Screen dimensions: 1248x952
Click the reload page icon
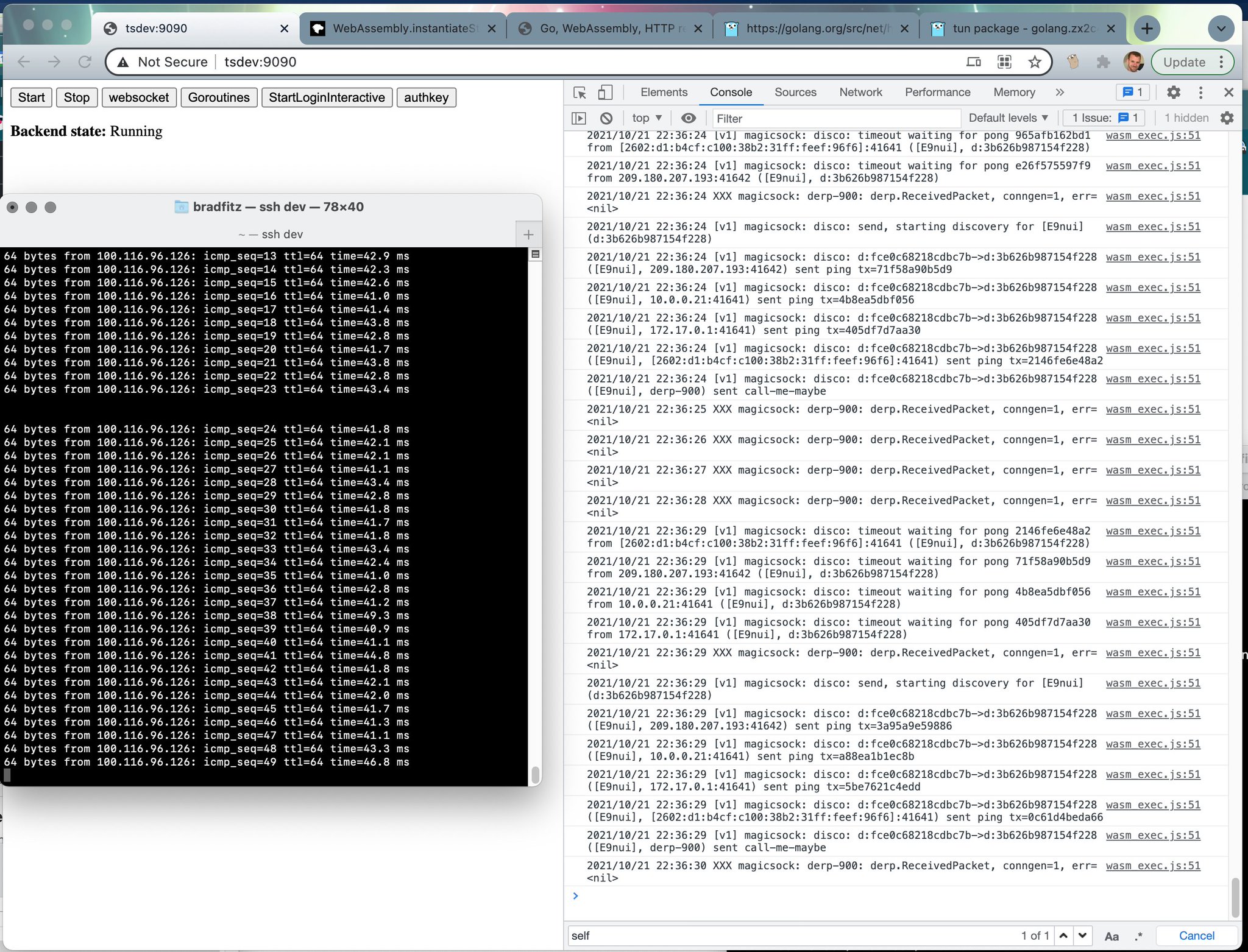click(x=85, y=62)
